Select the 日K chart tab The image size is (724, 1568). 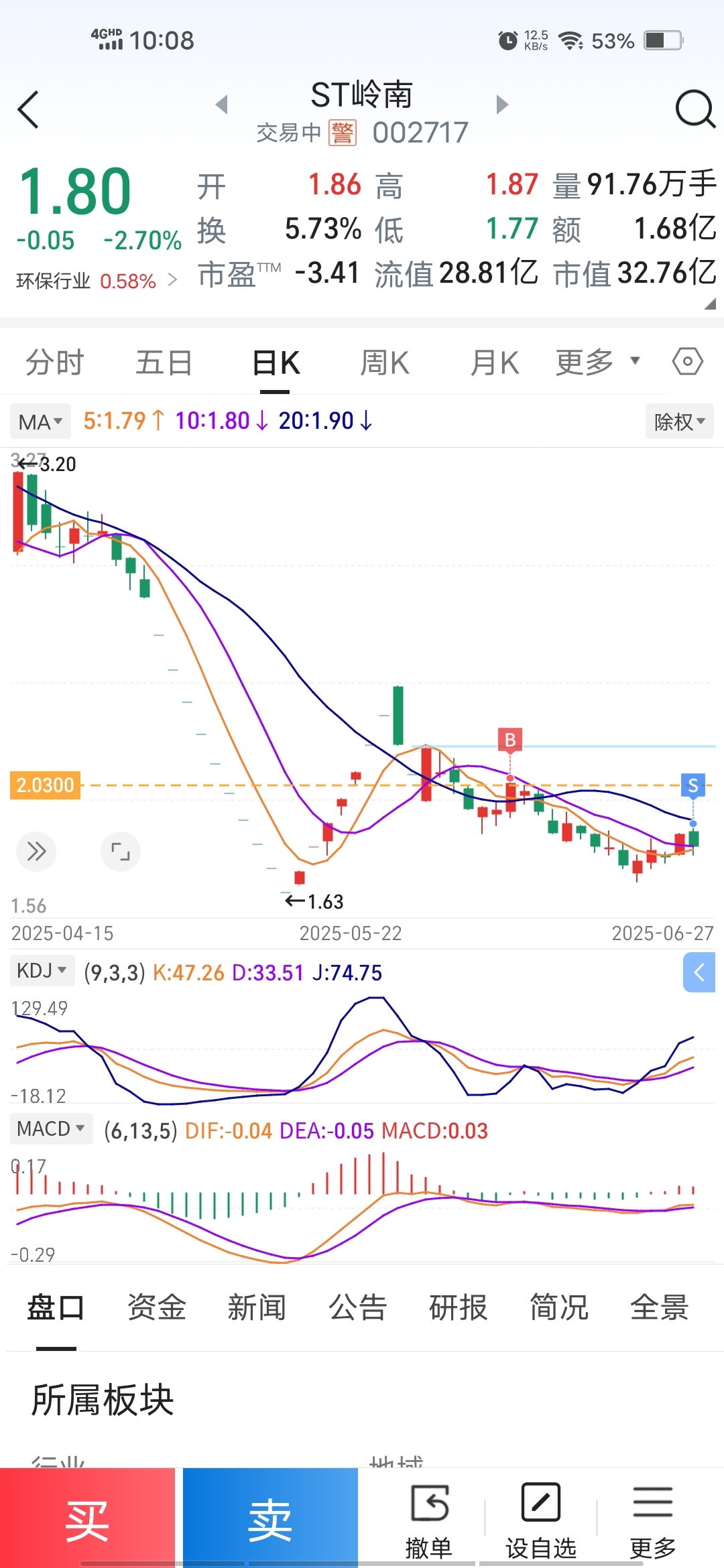coord(276,363)
